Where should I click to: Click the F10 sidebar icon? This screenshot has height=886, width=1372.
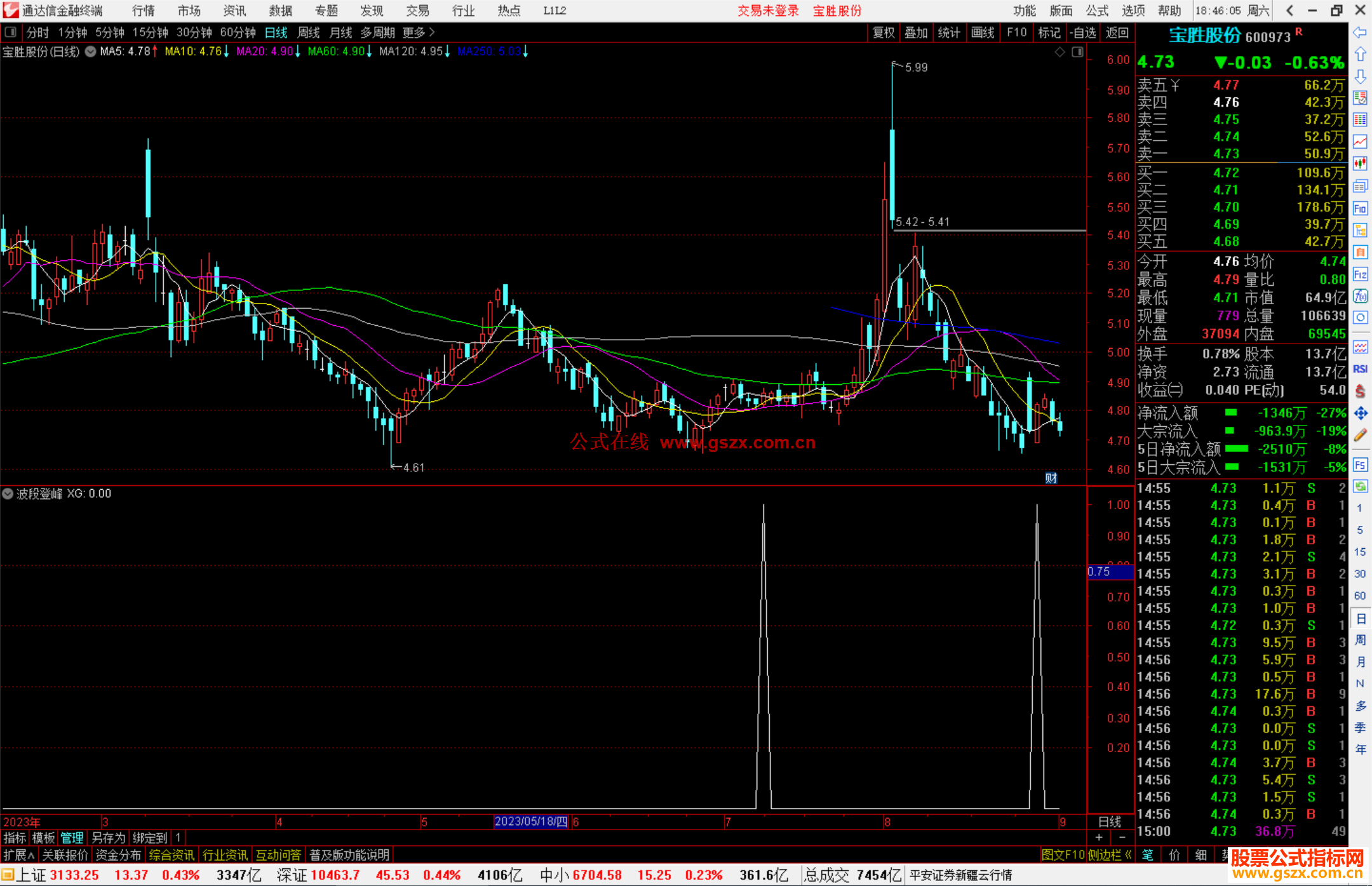click(x=1360, y=208)
